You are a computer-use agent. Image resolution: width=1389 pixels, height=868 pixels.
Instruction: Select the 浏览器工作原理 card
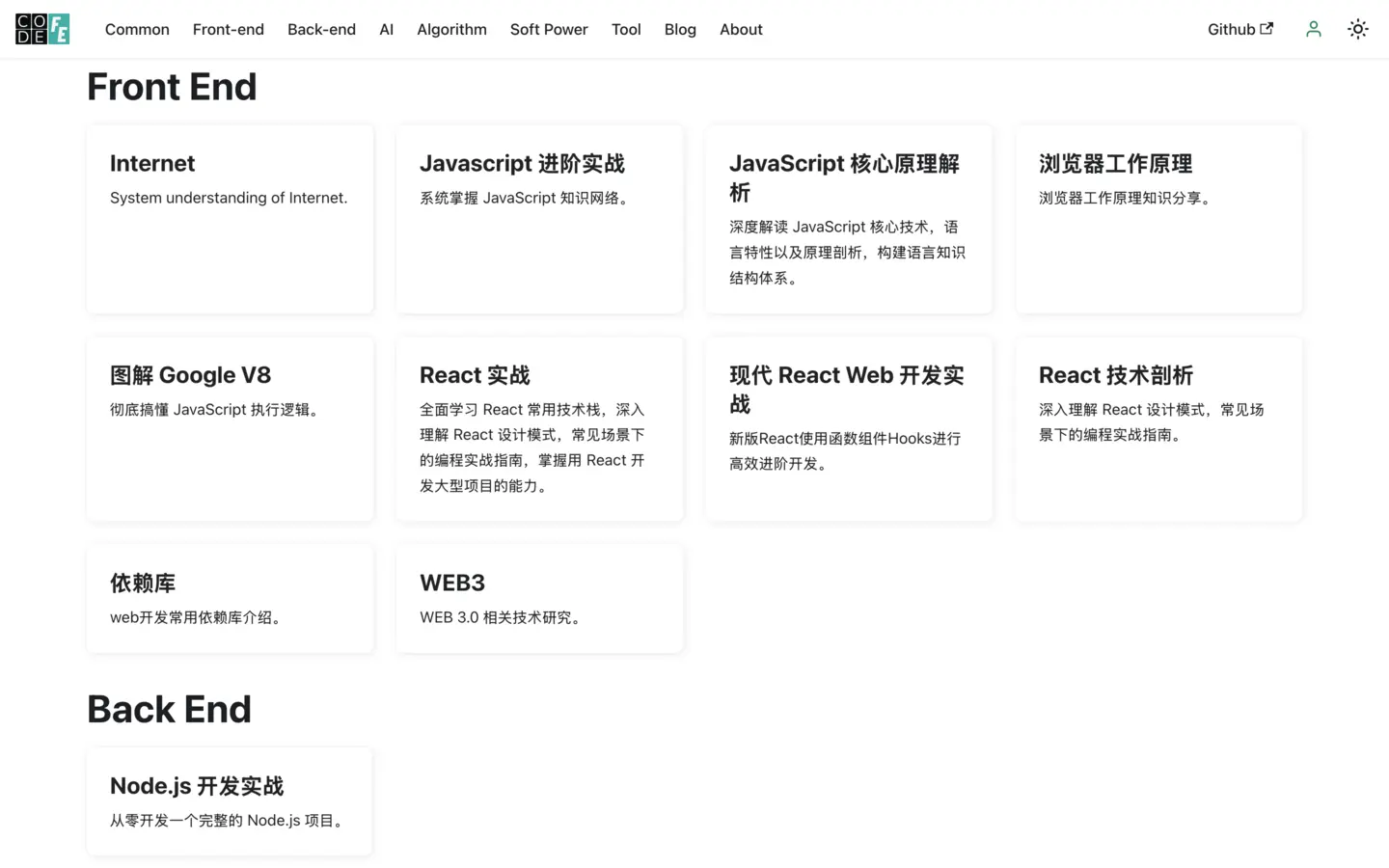pyautogui.click(x=1157, y=219)
